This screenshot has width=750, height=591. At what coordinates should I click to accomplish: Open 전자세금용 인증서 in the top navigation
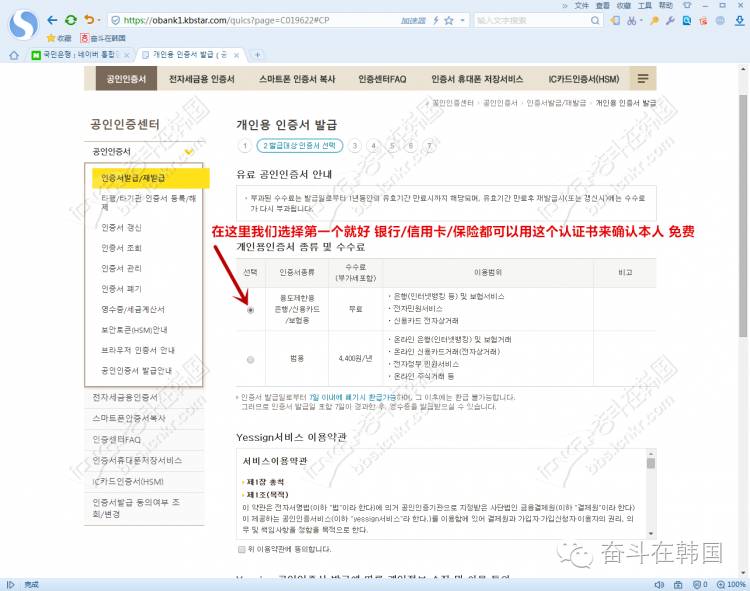(x=201, y=79)
